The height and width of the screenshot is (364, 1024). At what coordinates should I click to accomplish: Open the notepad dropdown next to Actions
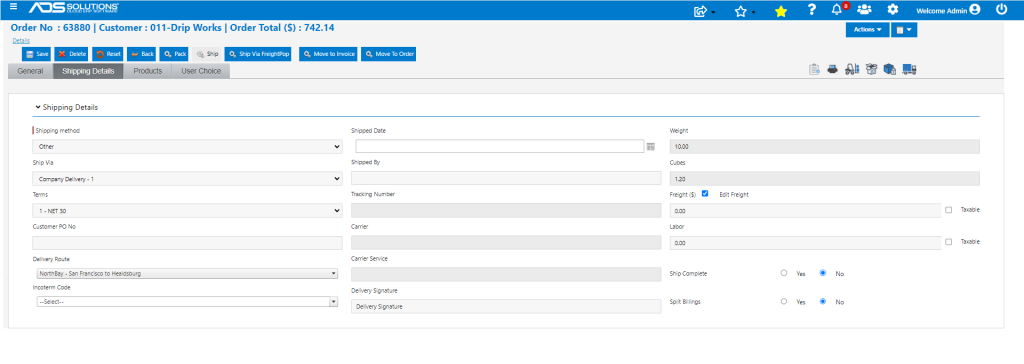pyautogui.click(x=904, y=29)
